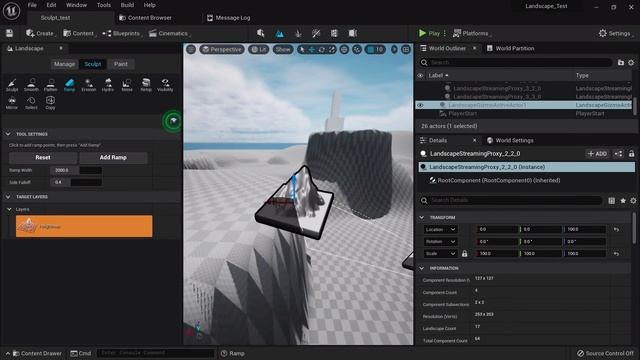Switch to the Paint landscape tab

(x=121, y=64)
